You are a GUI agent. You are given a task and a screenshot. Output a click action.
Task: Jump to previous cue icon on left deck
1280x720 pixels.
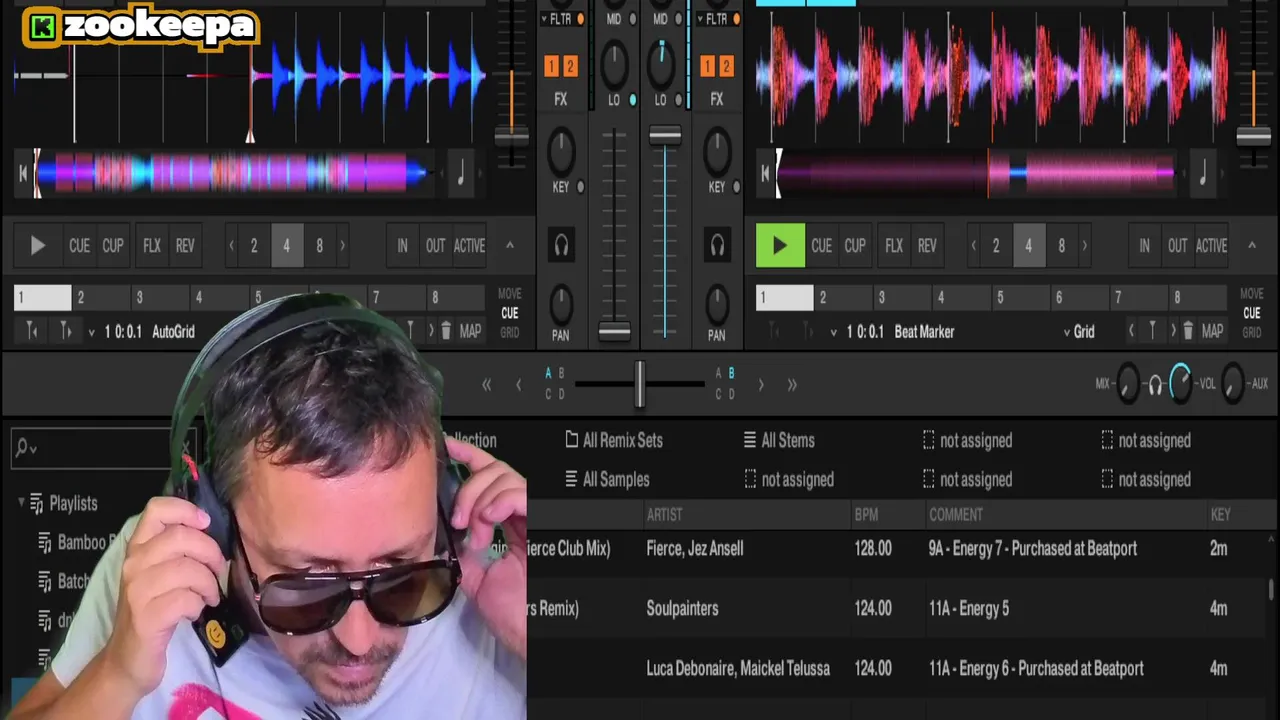[x=32, y=331]
